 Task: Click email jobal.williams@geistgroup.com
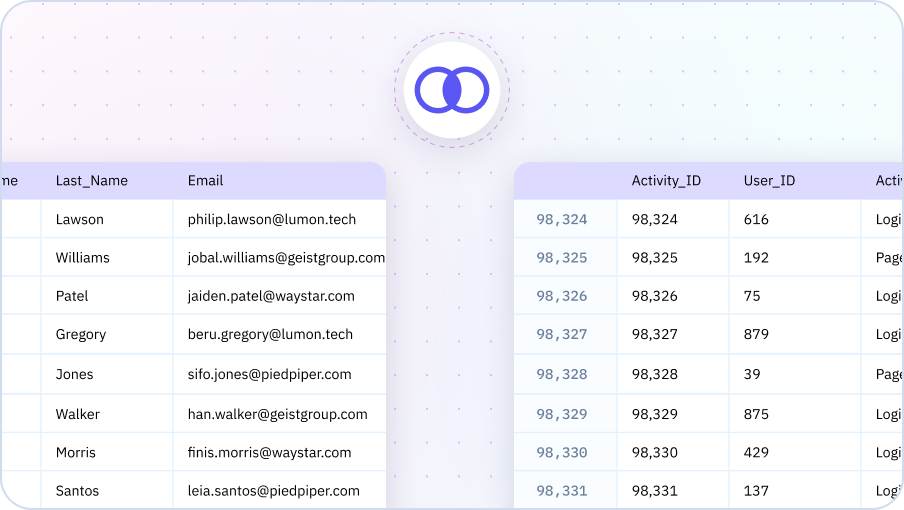coord(286,258)
